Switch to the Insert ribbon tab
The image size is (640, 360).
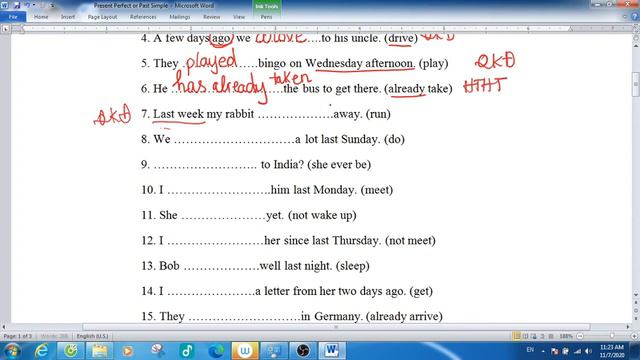pos(68,17)
